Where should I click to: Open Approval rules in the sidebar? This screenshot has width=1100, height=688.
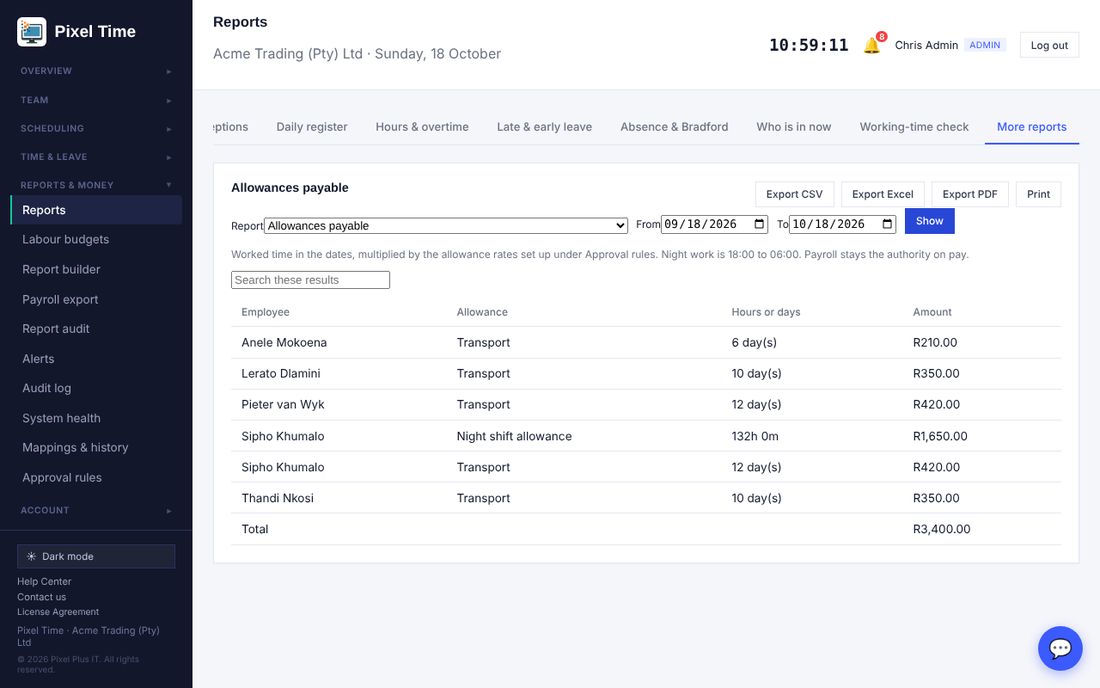(x=96, y=478)
